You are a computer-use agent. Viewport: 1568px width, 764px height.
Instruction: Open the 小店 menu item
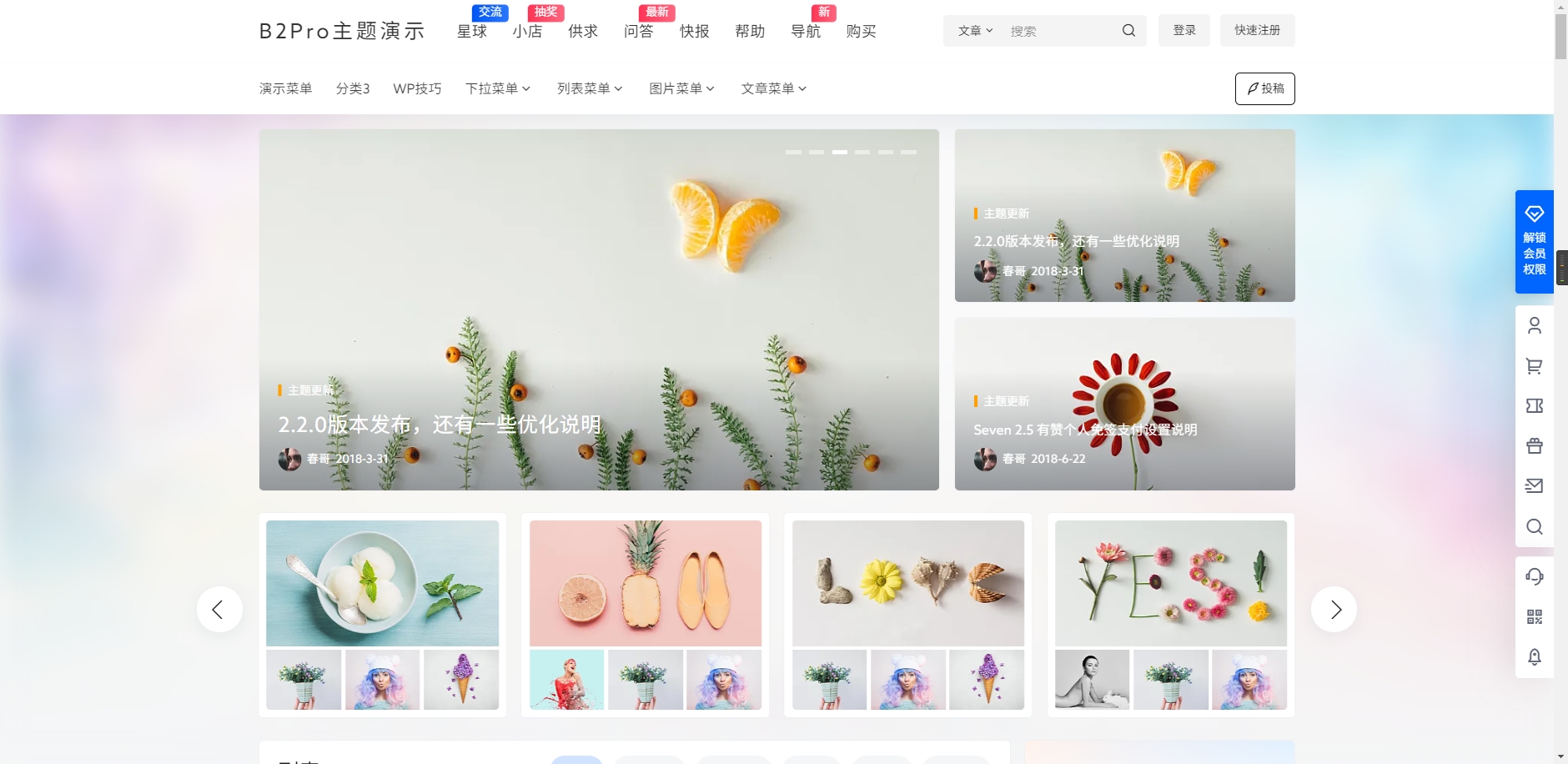[x=528, y=32]
